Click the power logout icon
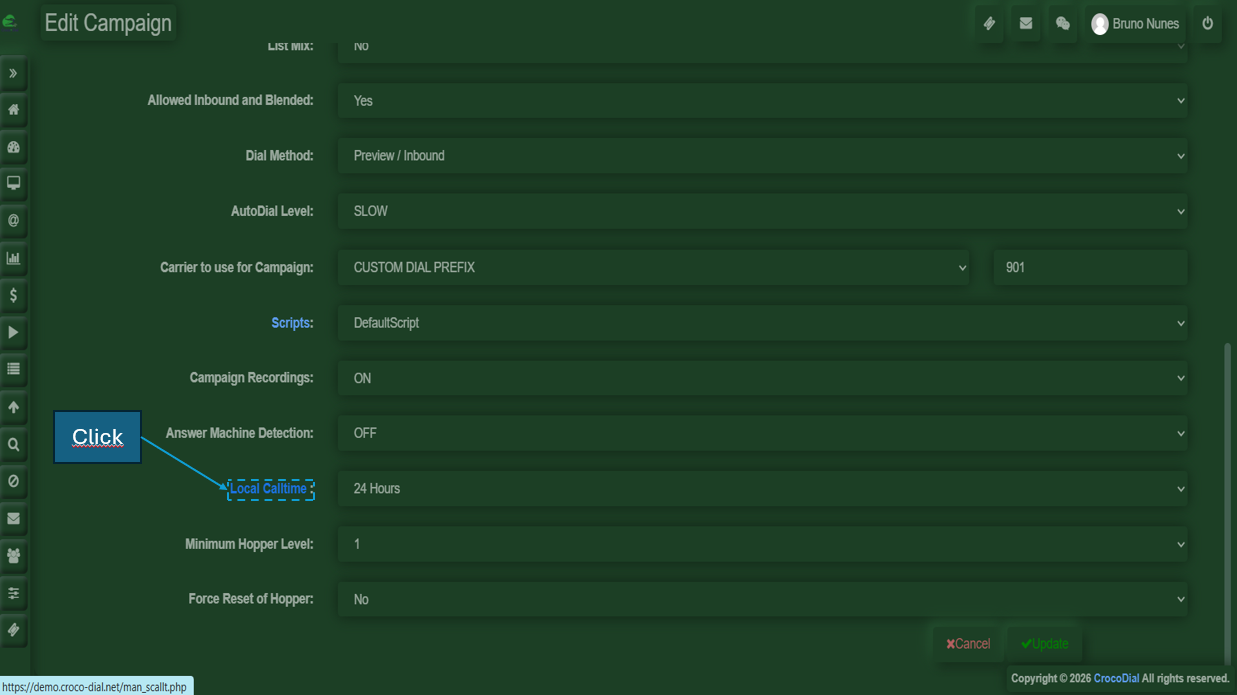The width and height of the screenshot is (1237, 695). (1207, 24)
